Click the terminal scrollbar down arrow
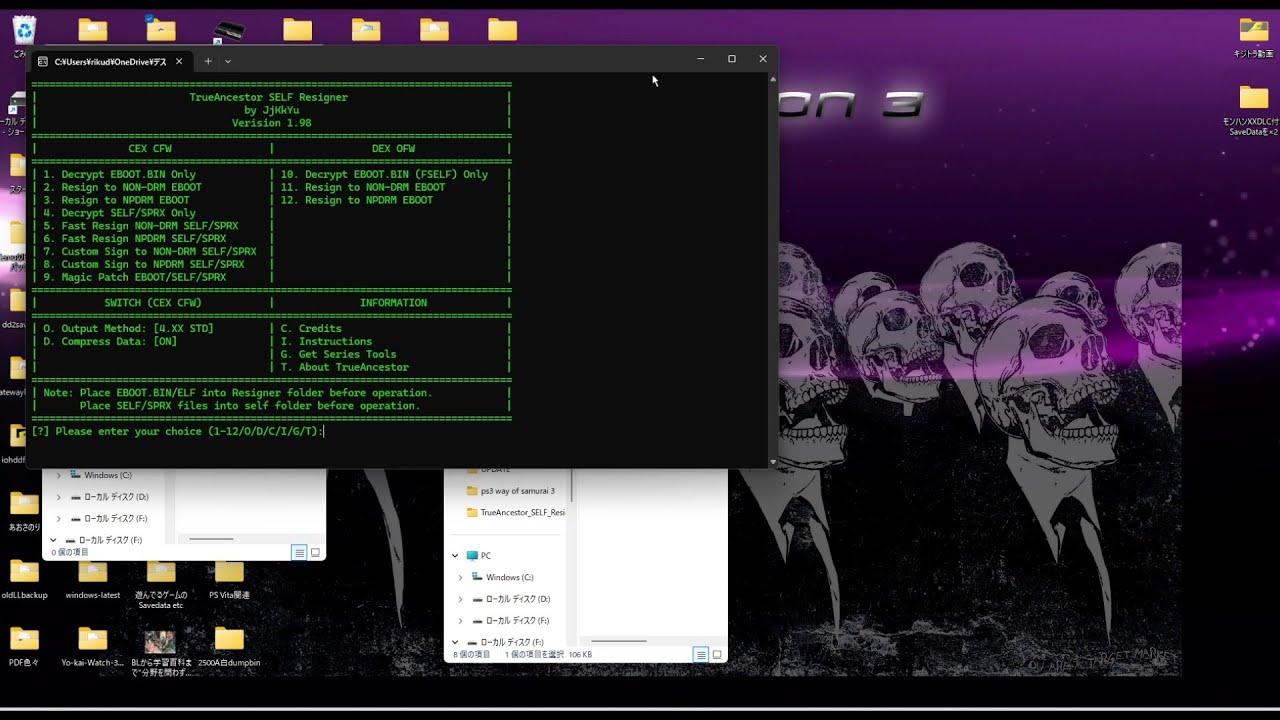 click(772, 463)
